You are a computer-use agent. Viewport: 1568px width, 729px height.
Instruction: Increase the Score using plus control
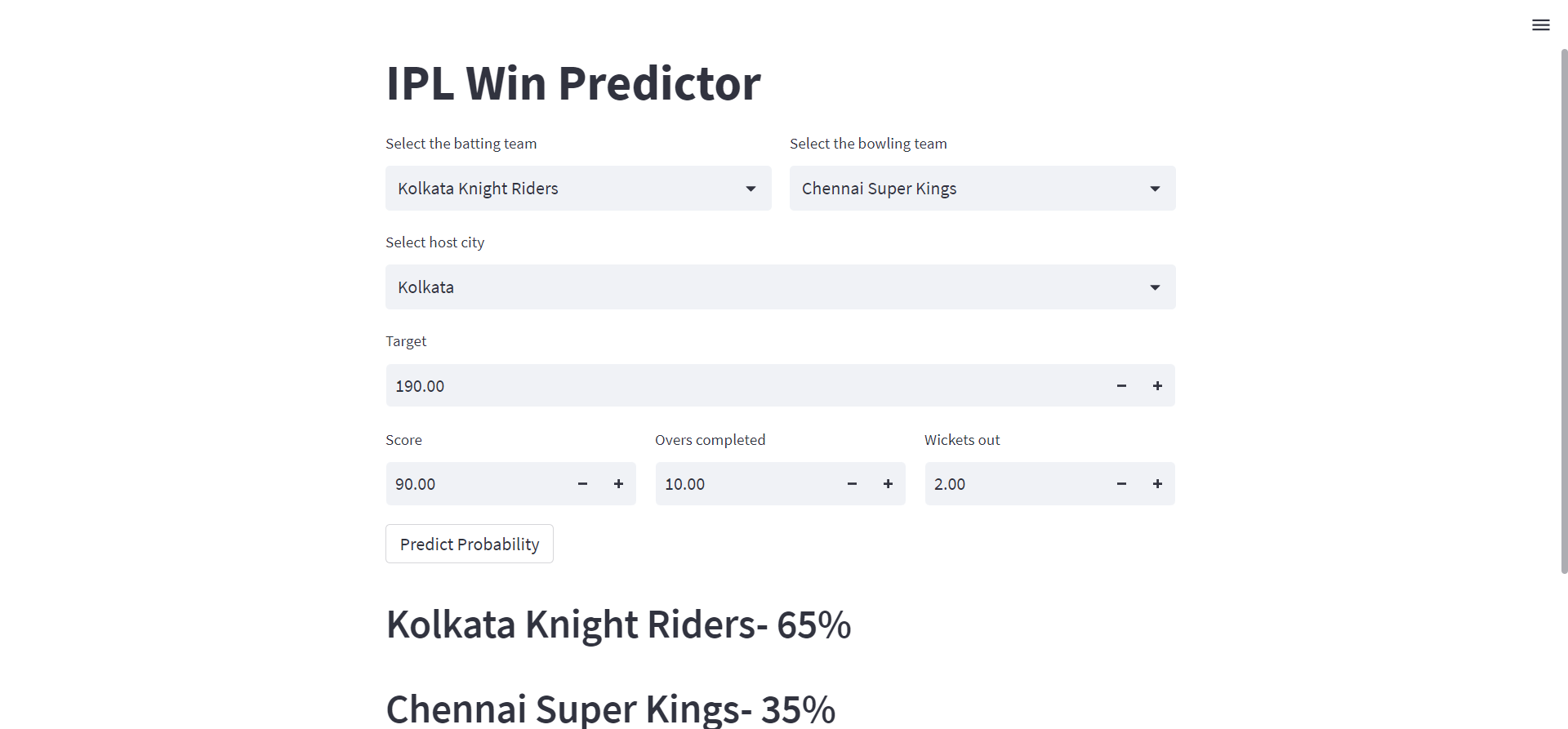pos(618,483)
